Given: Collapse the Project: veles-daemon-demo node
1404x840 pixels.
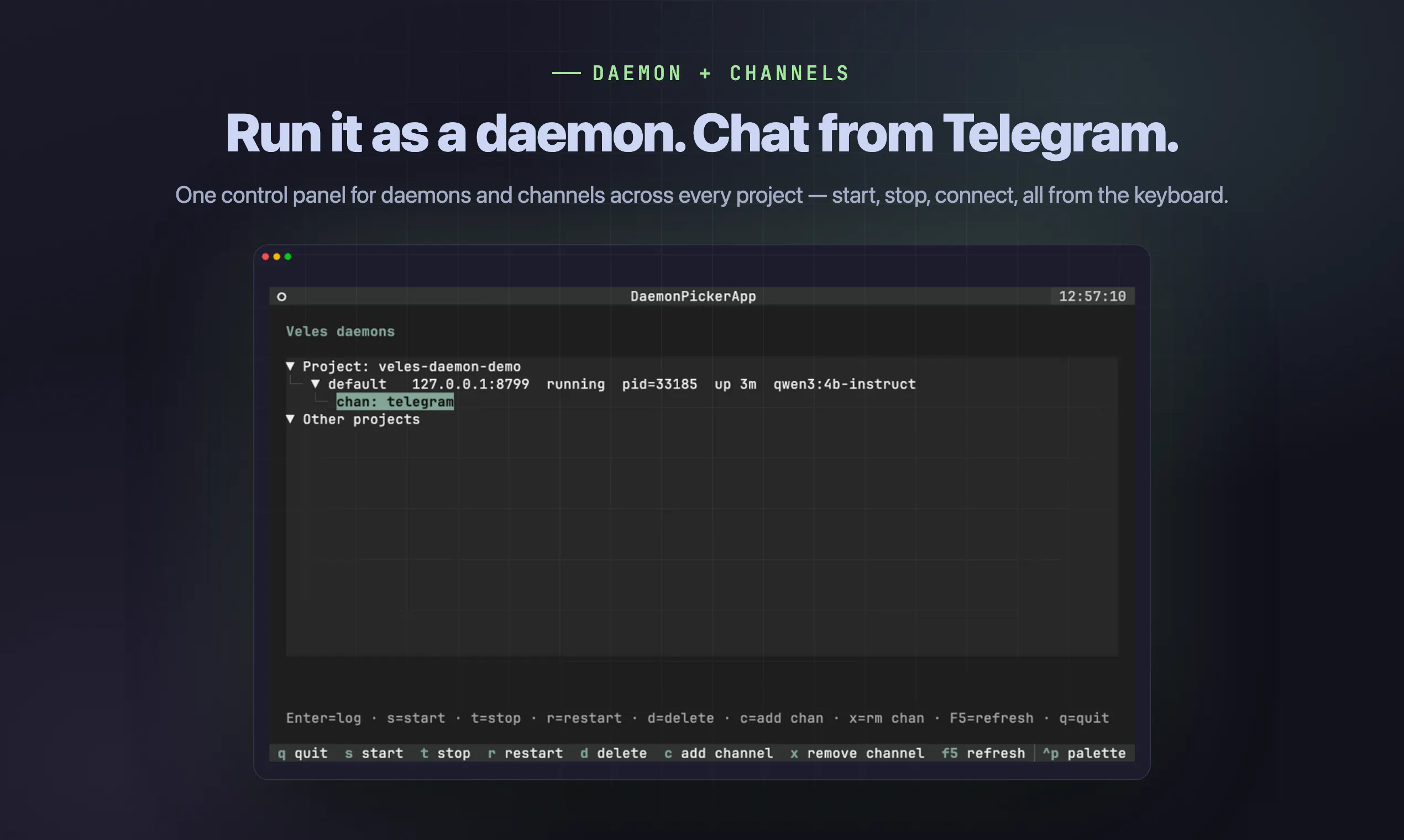Looking at the screenshot, I should [x=290, y=366].
